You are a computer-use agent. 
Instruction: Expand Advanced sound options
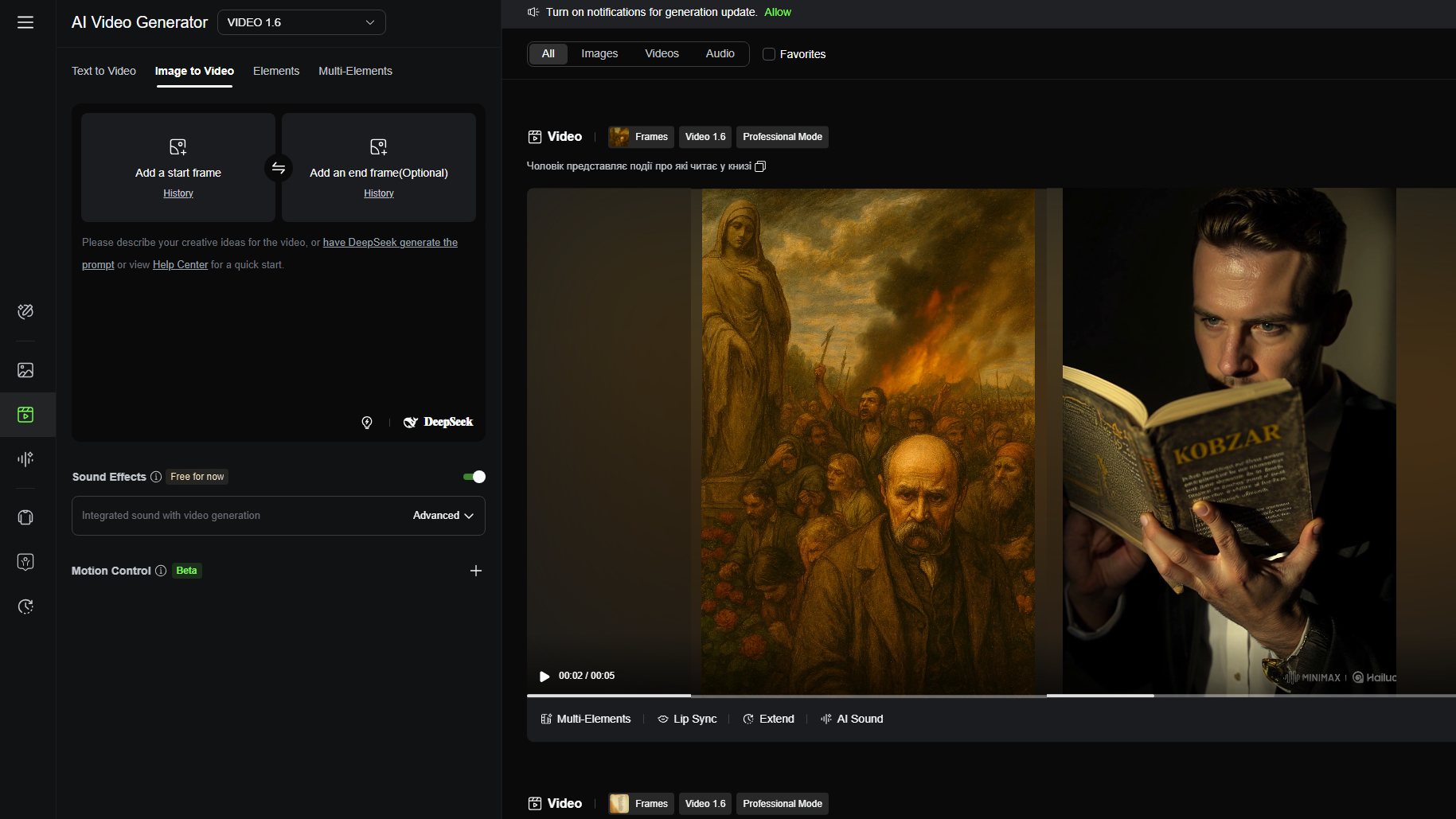point(443,516)
